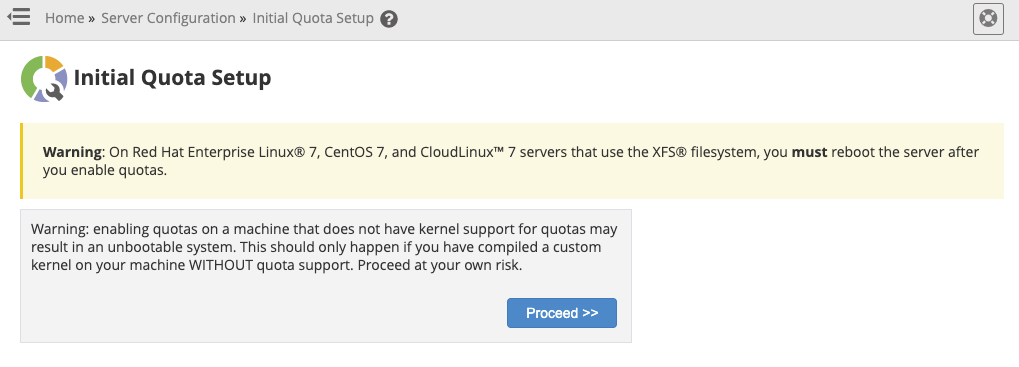Image resolution: width=1019 pixels, height=367 pixels.
Task: Click the Initial Quota Setup pie chart logo
Action: (44, 79)
